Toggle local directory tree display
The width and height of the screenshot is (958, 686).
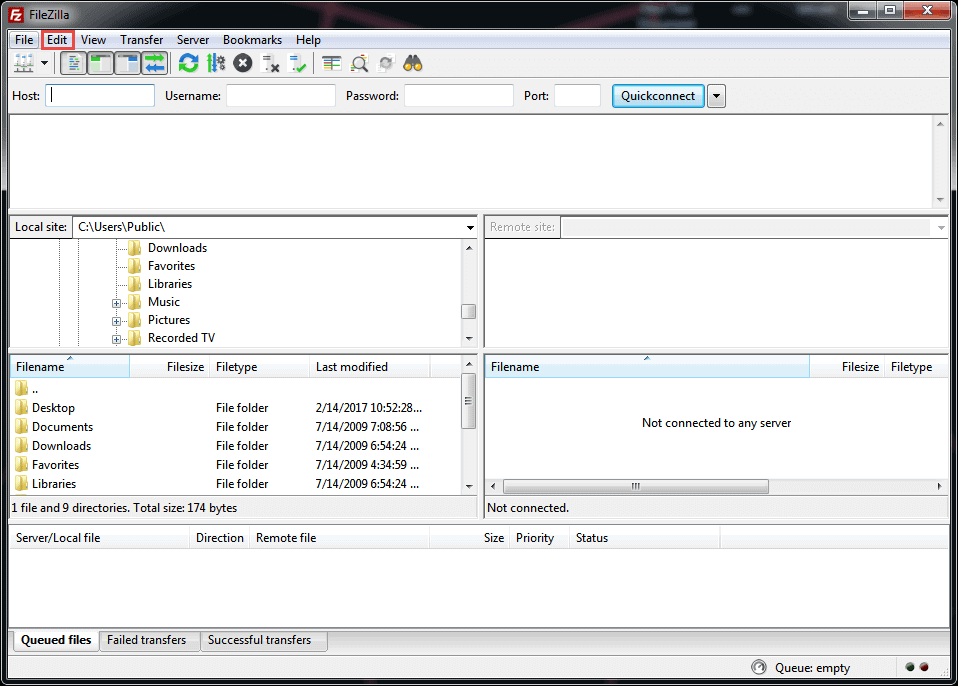[101, 63]
